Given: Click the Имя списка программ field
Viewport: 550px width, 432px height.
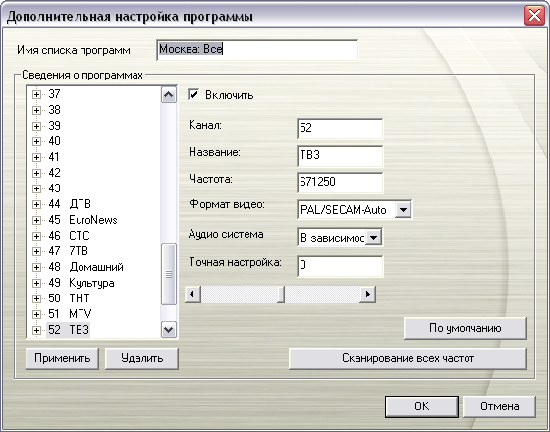Looking at the screenshot, I should tap(257, 50).
